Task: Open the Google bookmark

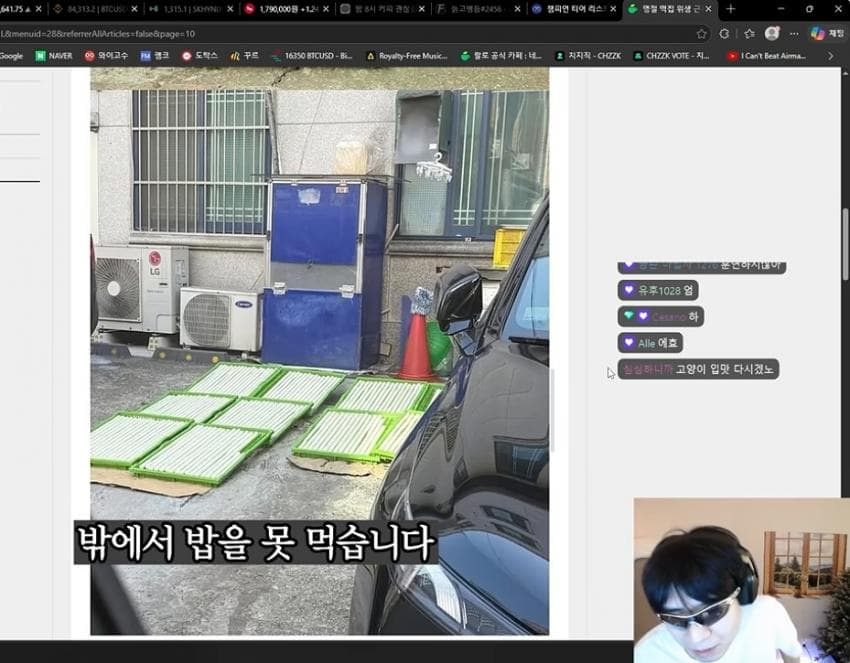Action: (11, 56)
